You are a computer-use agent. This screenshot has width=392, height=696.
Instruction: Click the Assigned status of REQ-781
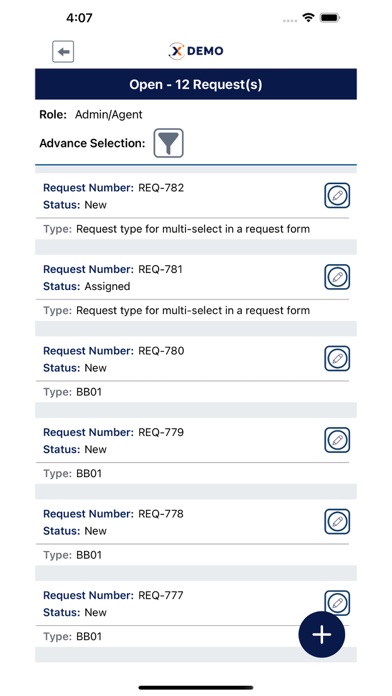(x=107, y=286)
